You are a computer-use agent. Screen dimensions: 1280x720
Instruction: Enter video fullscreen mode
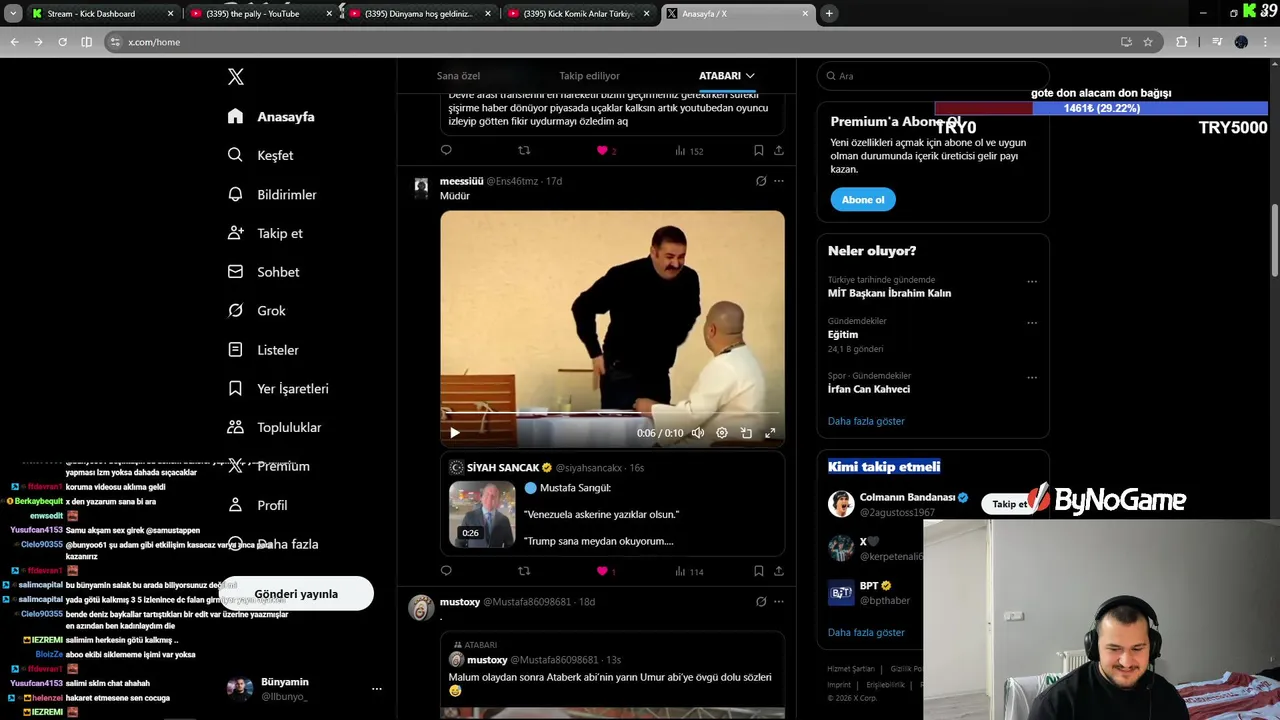[770, 433]
